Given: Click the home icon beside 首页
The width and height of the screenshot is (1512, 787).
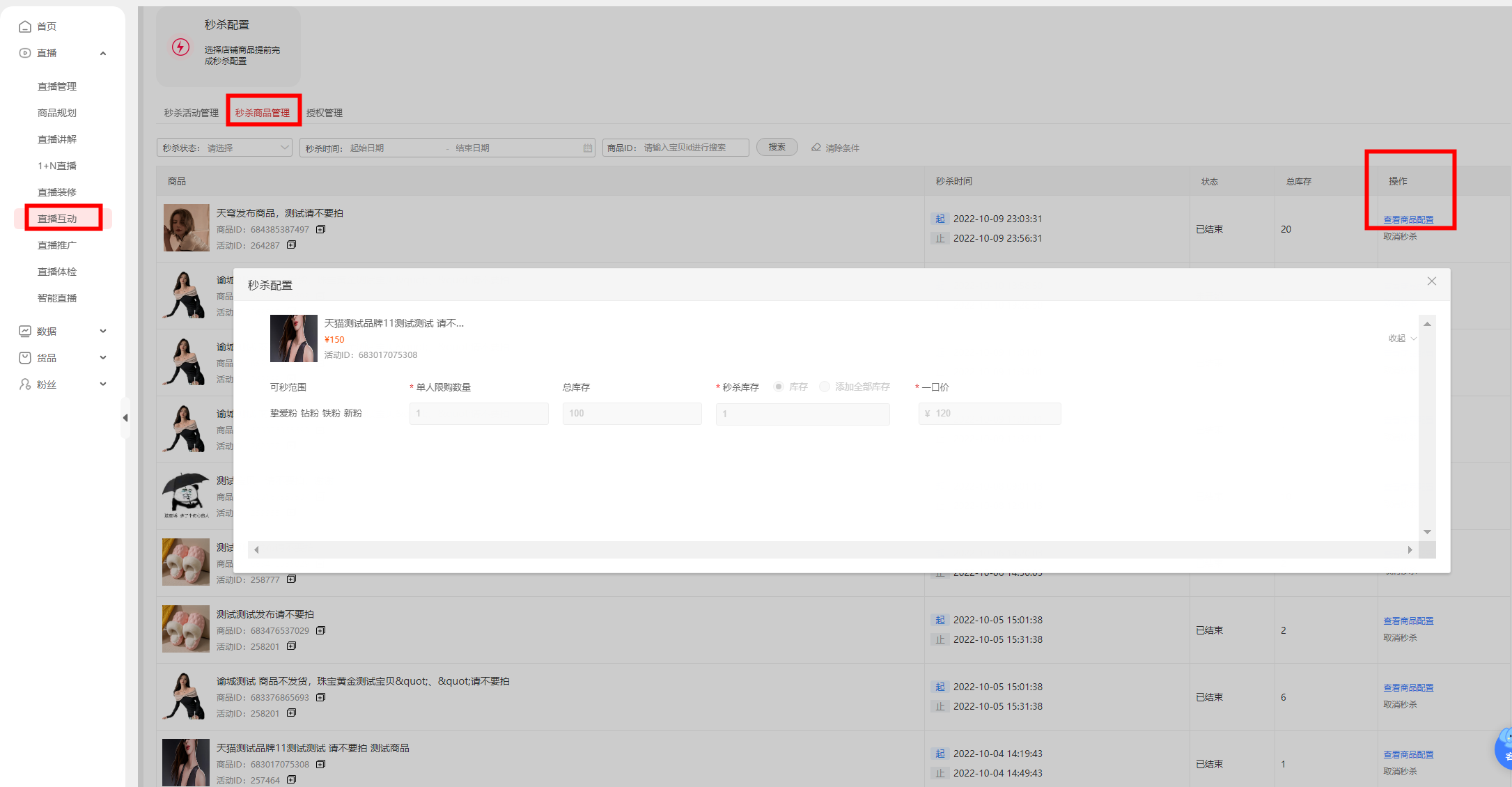Looking at the screenshot, I should pyautogui.click(x=25, y=26).
